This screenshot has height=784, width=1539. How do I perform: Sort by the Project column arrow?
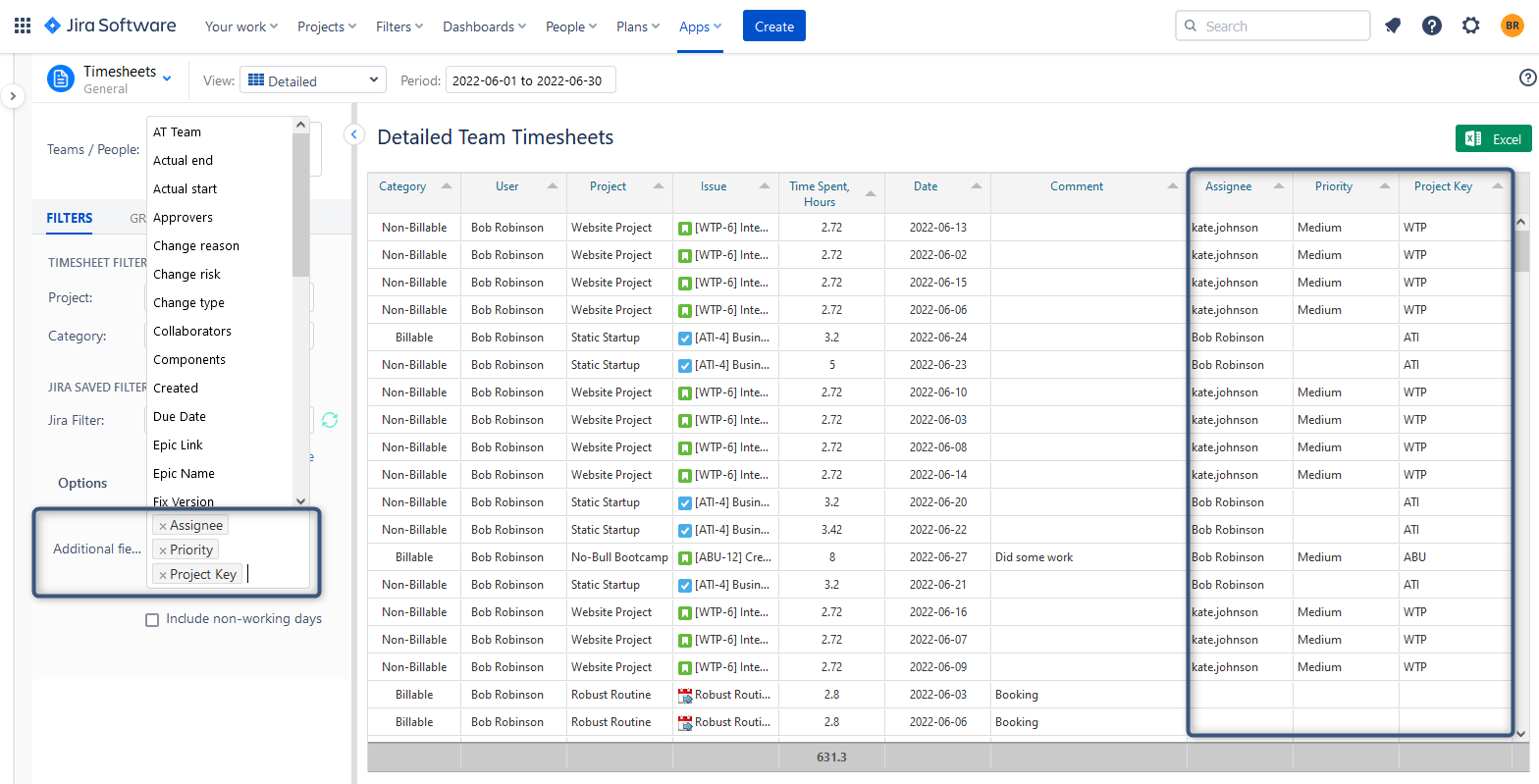point(659,186)
